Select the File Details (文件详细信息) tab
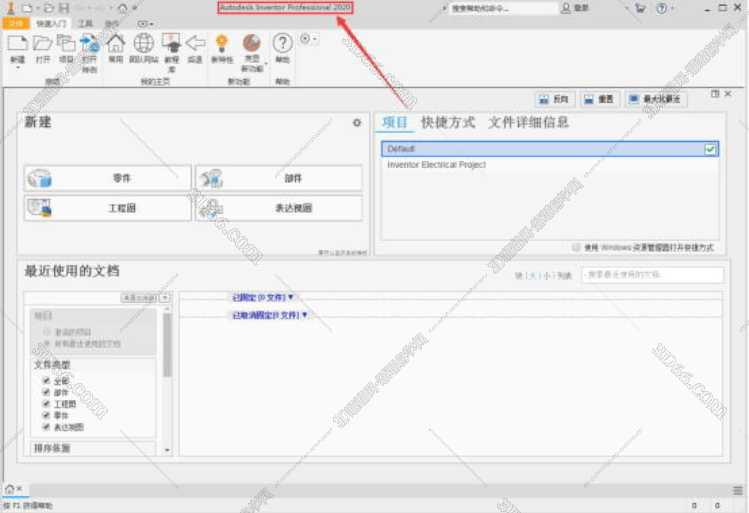Screen dimensions: 749x513 click(528, 122)
